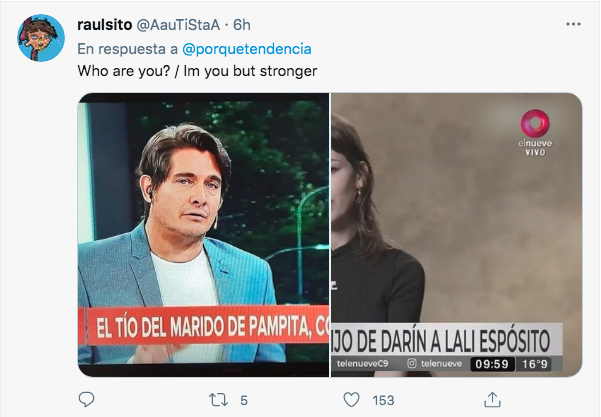This screenshot has height=417, width=601.
Task: Like the tweet with the heart icon
Action: pyautogui.click(x=351, y=400)
